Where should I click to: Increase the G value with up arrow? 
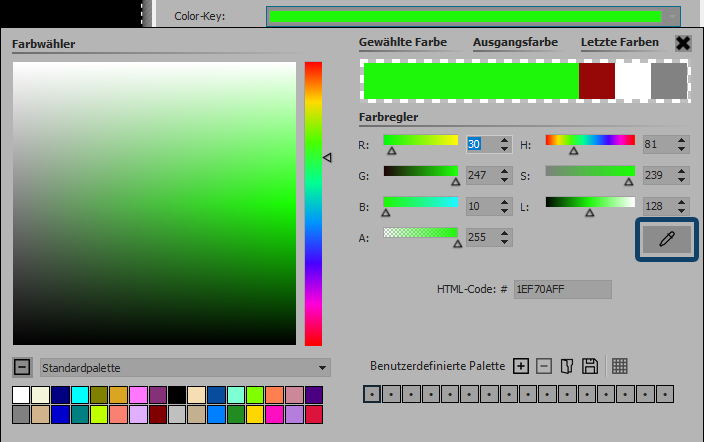point(505,172)
